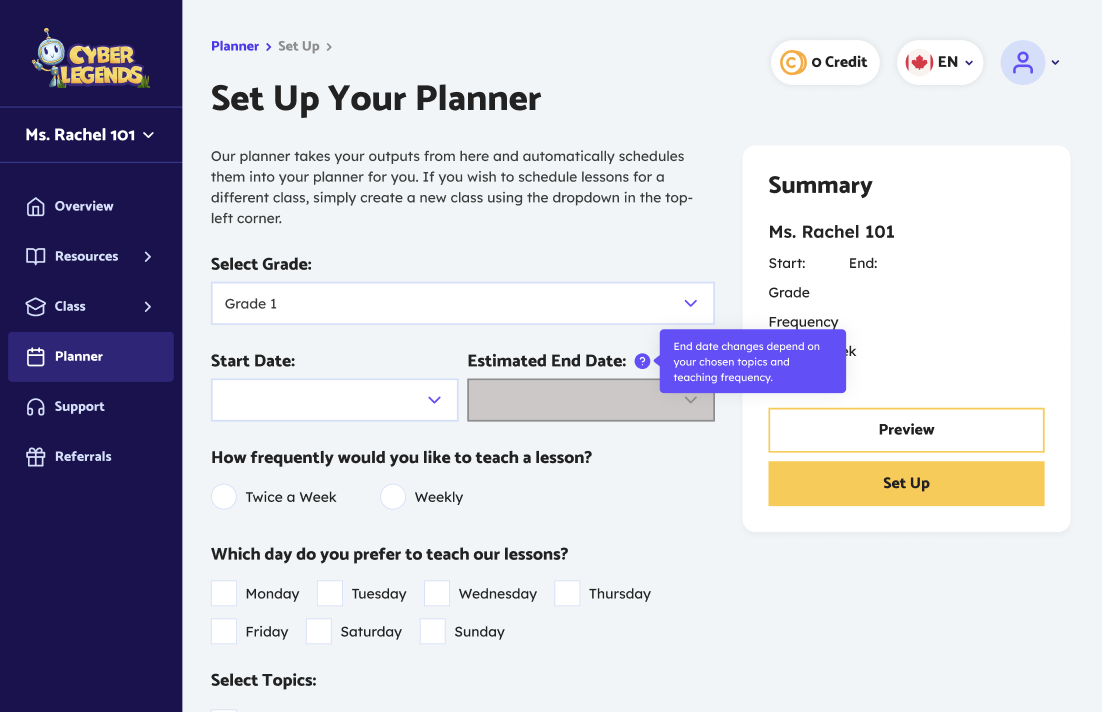The height and width of the screenshot is (712, 1102).
Task: Select the Overview home icon in sidebar
Action: (x=34, y=206)
